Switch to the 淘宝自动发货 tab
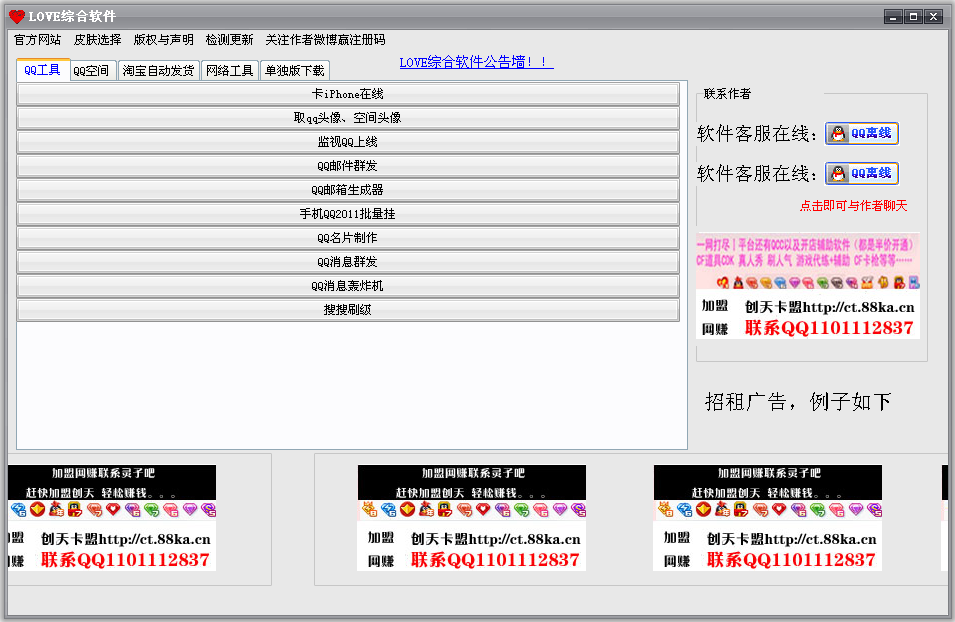Image resolution: width=955 pixels, height=622 pixels. click(158, 71)
